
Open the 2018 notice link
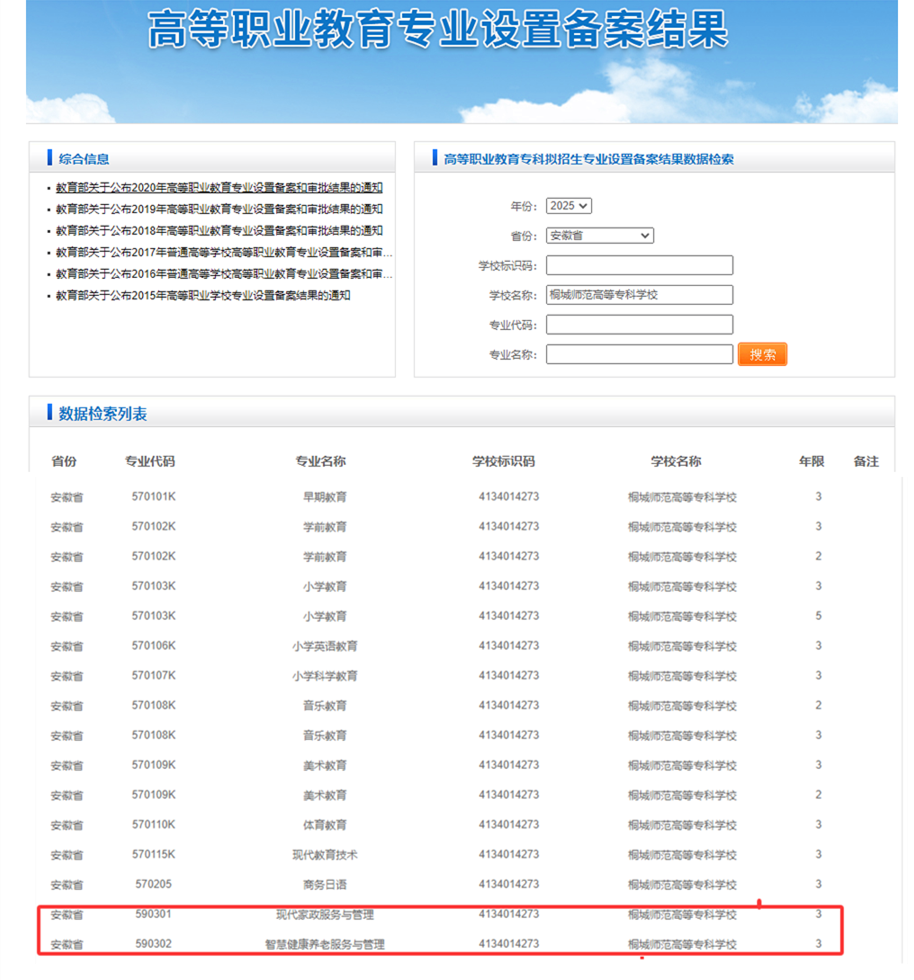tap(219, 231)
